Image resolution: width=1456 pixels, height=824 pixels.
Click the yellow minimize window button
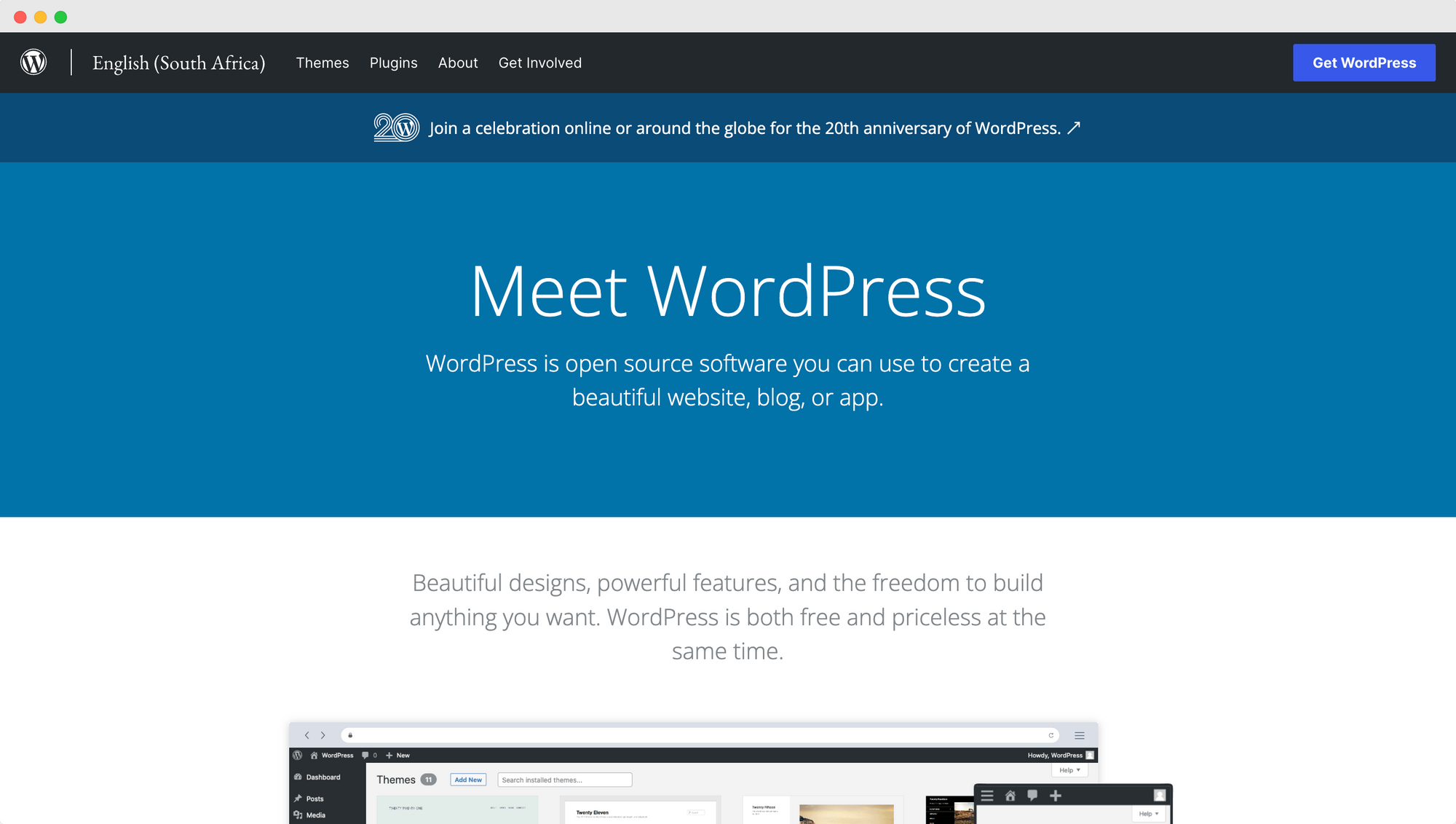click(x=41, y=17)
